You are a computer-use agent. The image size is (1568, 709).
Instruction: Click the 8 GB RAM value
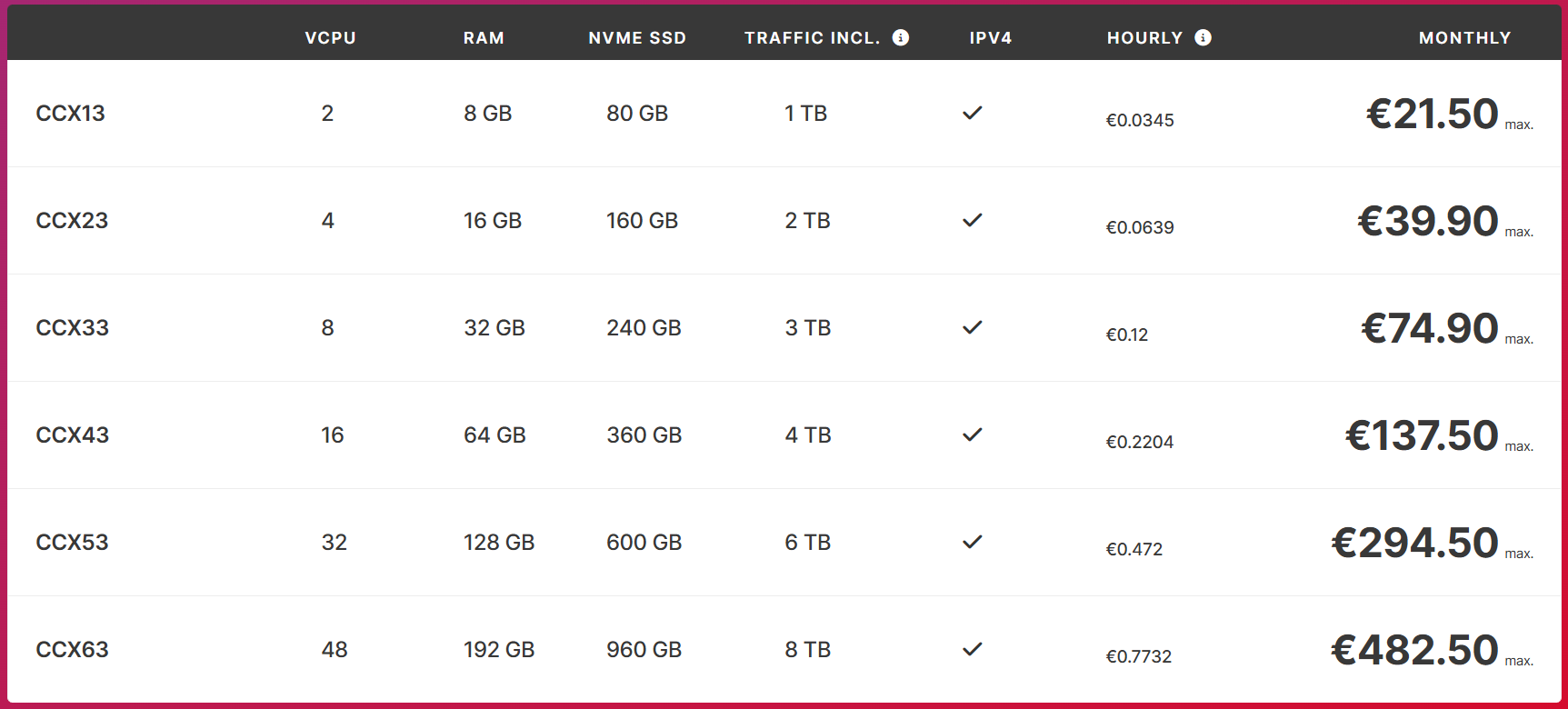488,114
